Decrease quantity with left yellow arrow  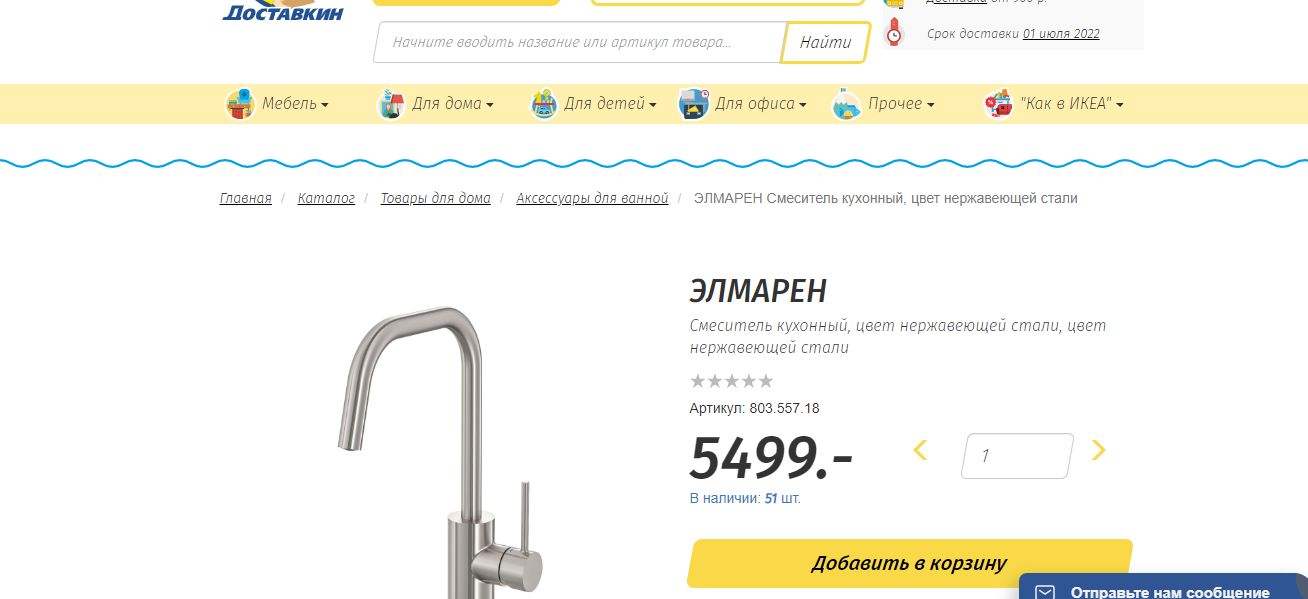tap(921, 451)
